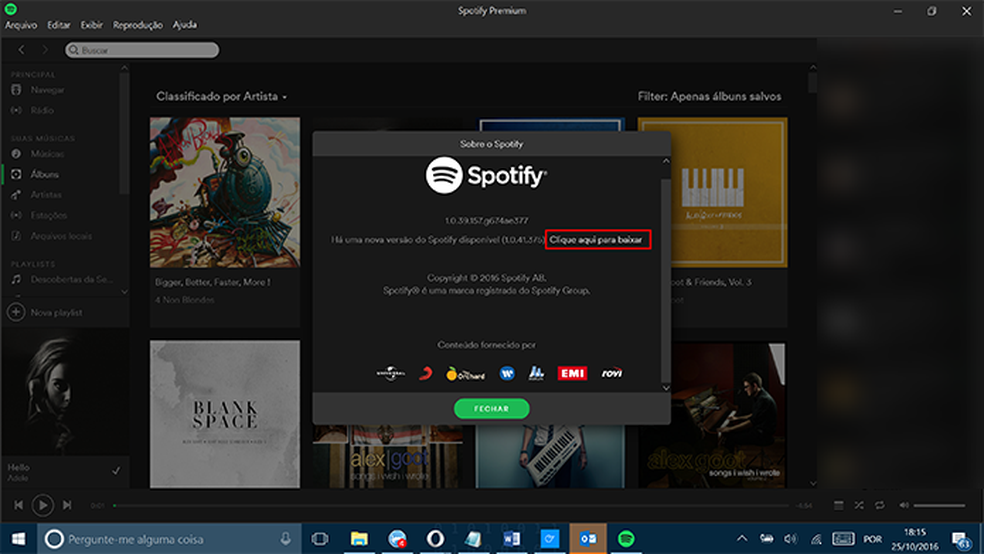Open Outlook from the taskbar
Viewport: 984px width, 554px height.
pos(588,539)
